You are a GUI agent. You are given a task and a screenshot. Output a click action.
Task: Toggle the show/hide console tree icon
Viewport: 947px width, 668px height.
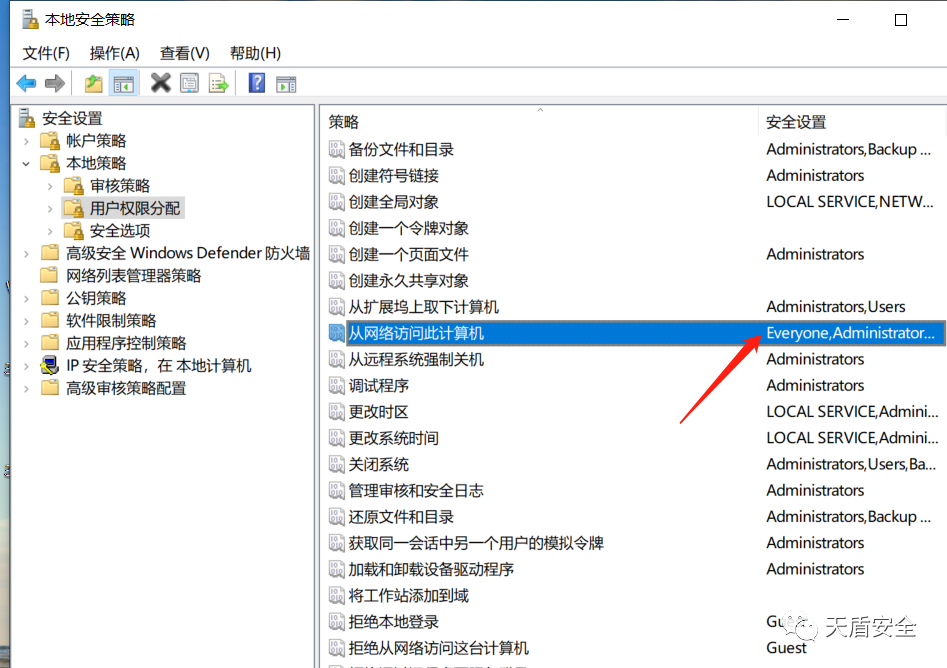123,84
